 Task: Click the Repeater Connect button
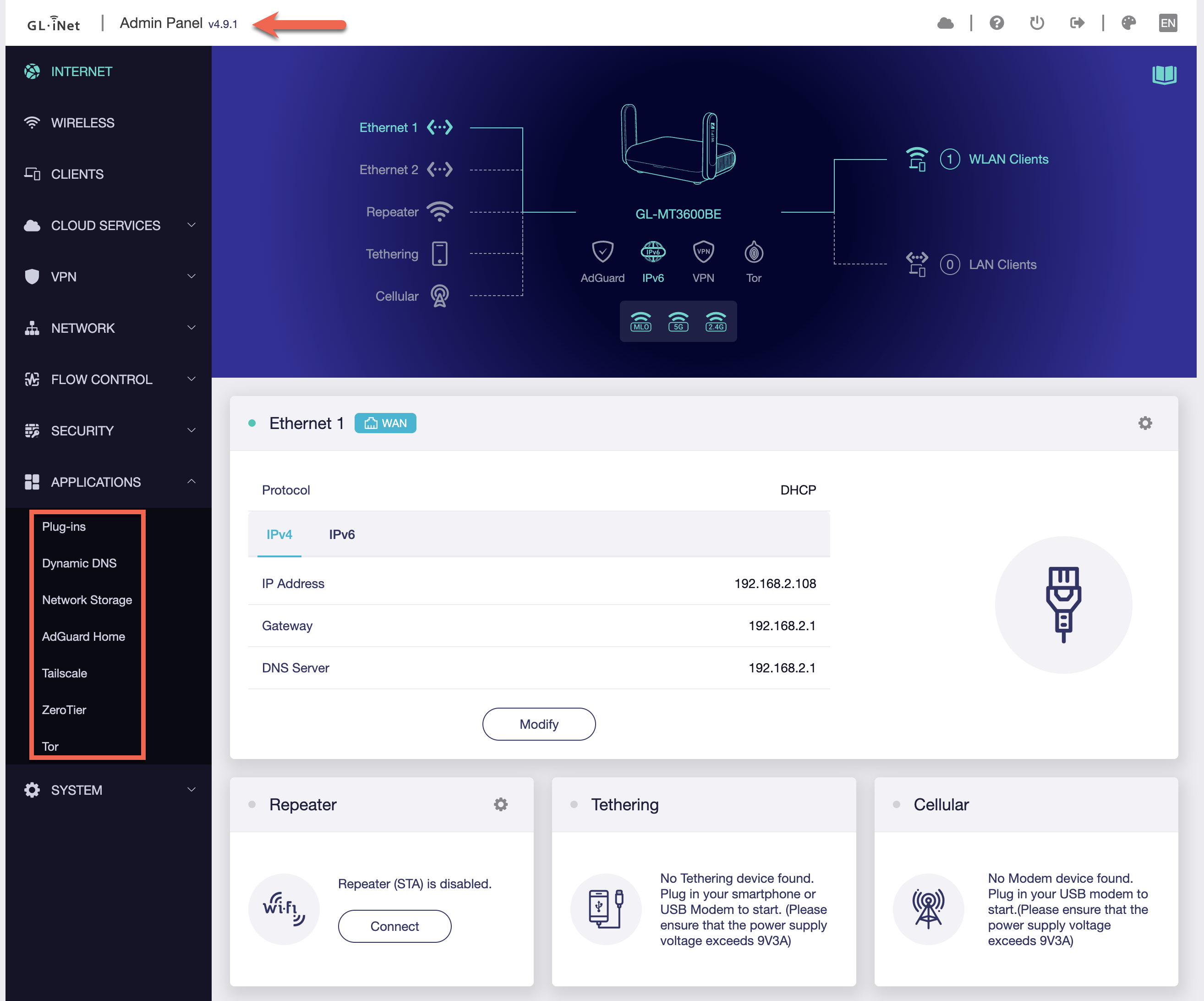coord(394,926)
